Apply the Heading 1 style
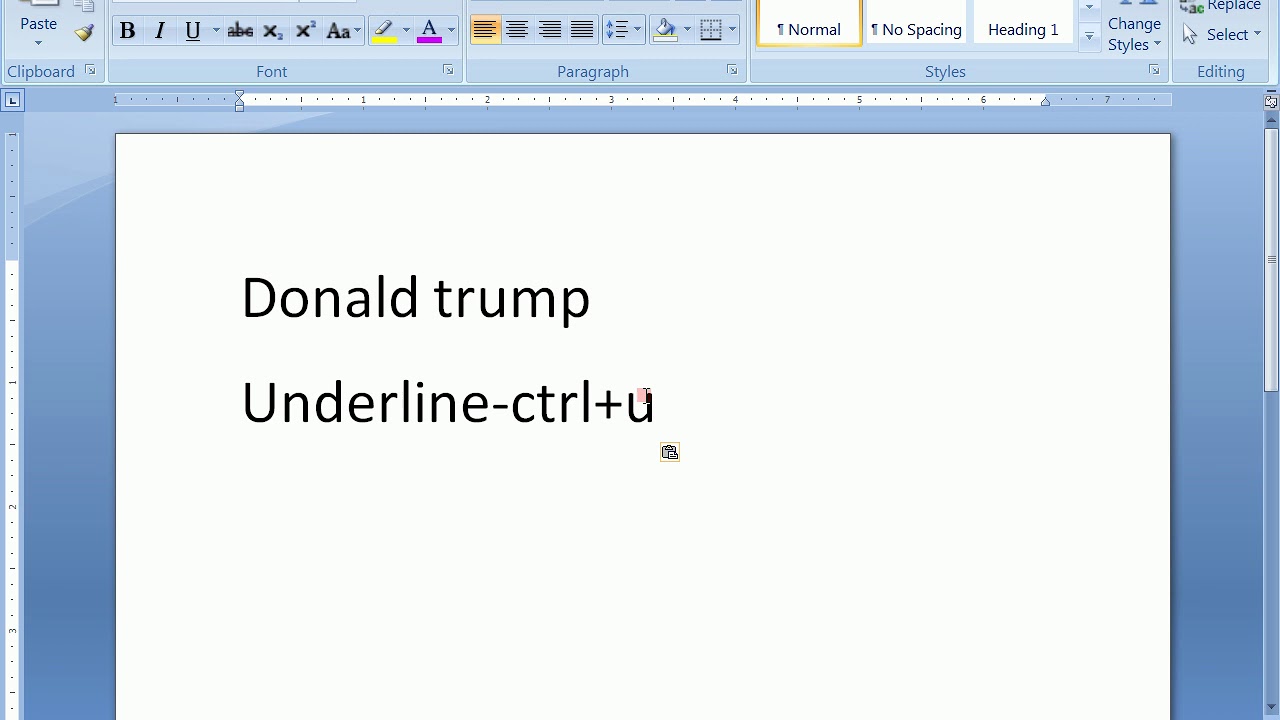Screen dimensions: 1280x720 (x=1023, y=24)
